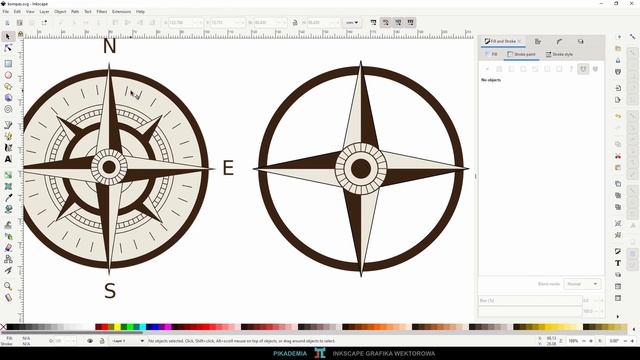Switch to the Stroke style tab
640x360 pixels.
click(x=559, y=54)
